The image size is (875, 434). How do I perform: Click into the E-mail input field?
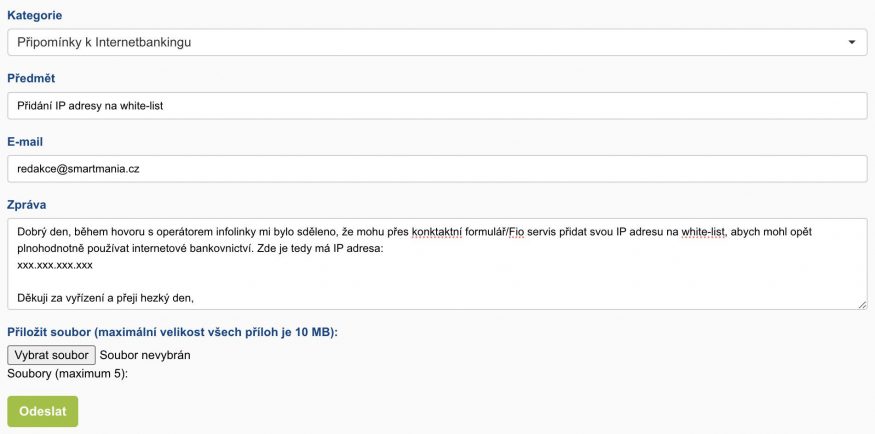point(436,169)
